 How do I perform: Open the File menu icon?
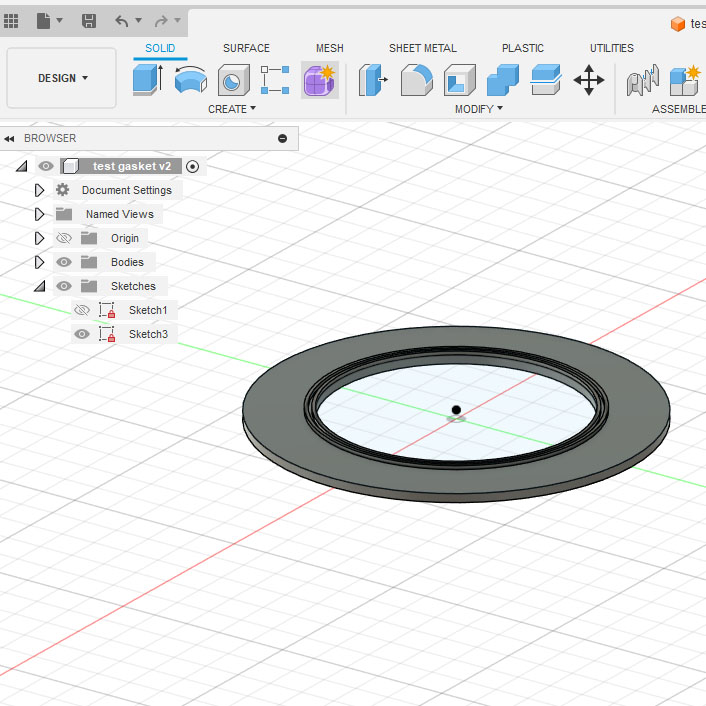coord(43,21)
